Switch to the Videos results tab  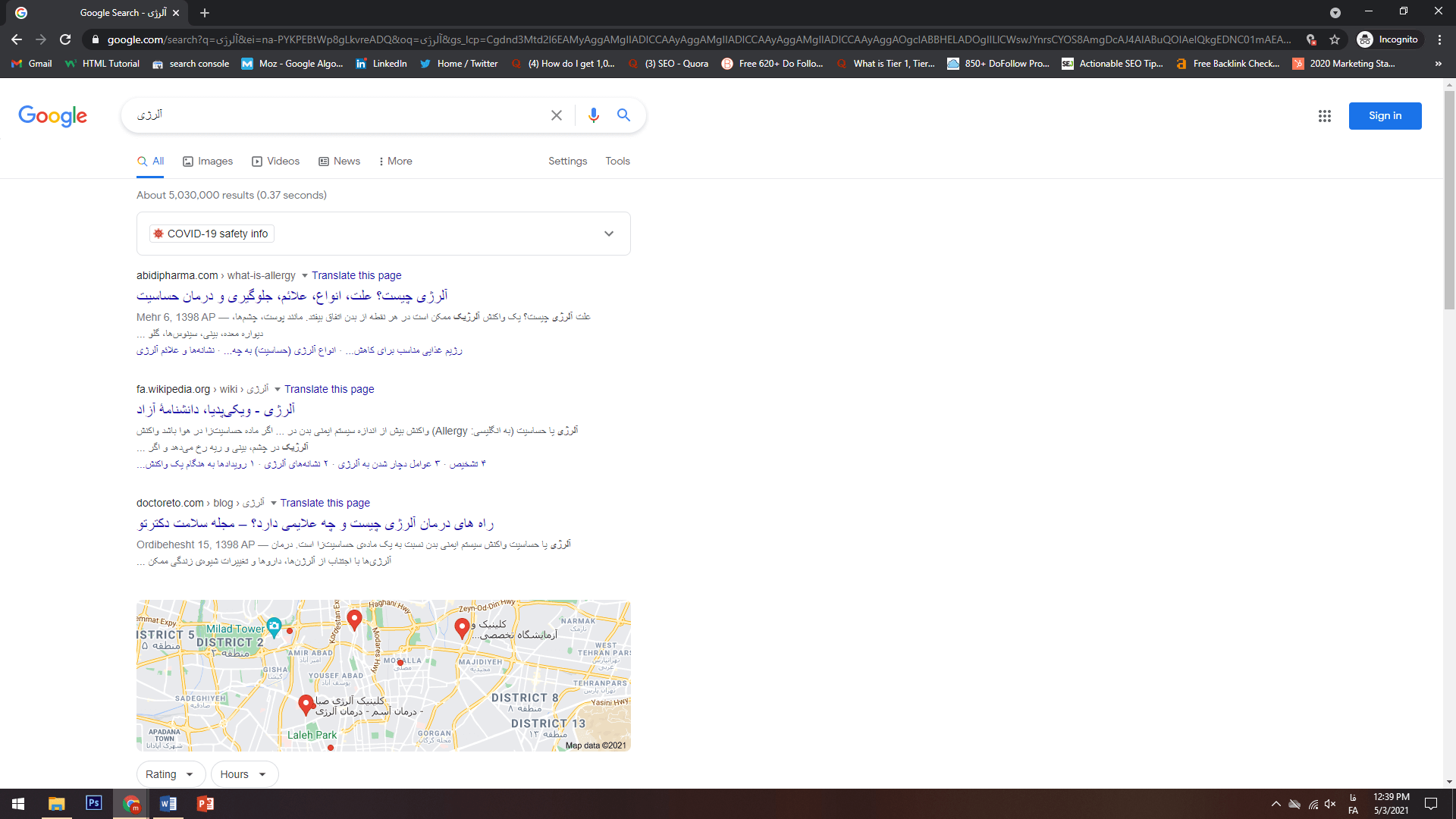[x=276, y=161]
